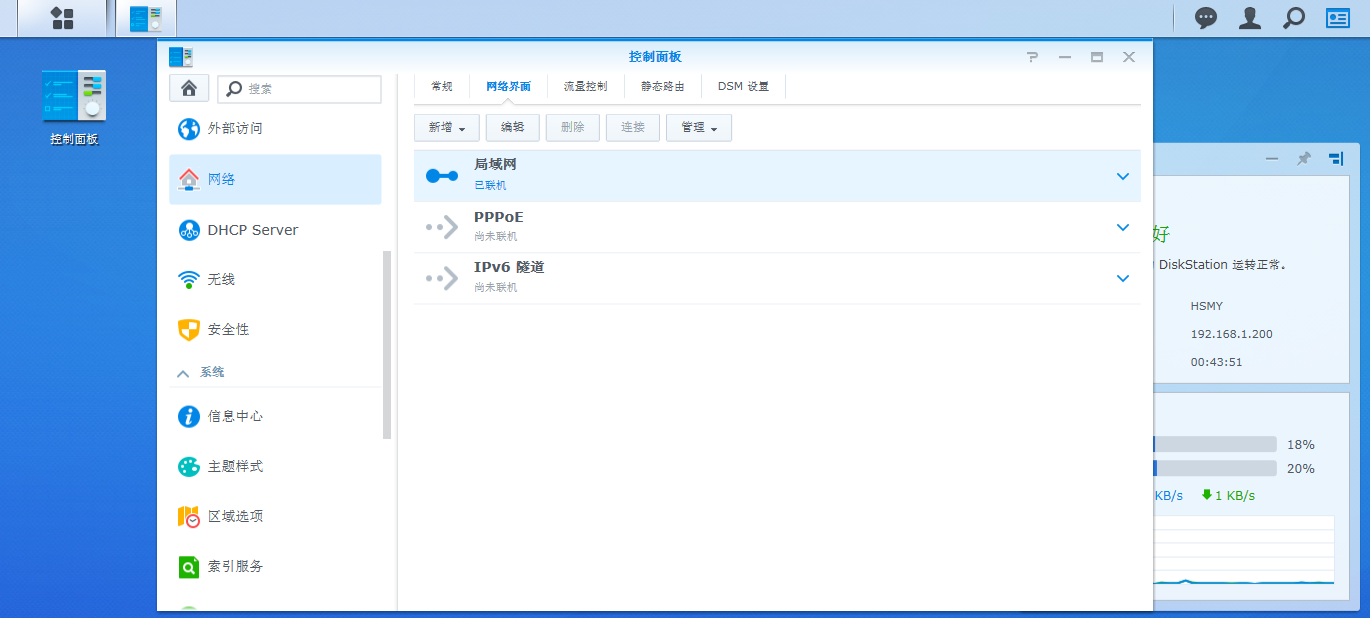
Task: Open the user account options icon
Action: [x=1250, y=18]
